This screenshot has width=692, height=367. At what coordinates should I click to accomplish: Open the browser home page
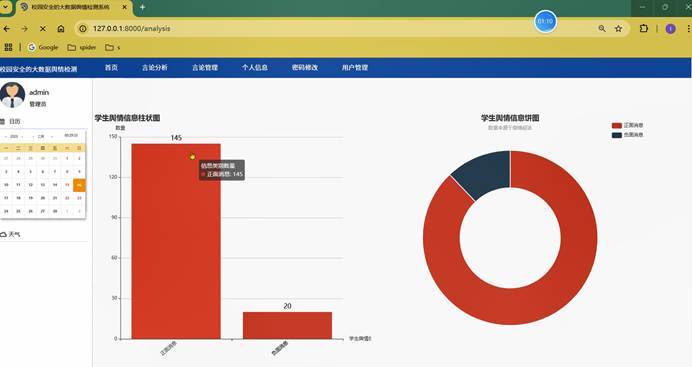[61, 29]
